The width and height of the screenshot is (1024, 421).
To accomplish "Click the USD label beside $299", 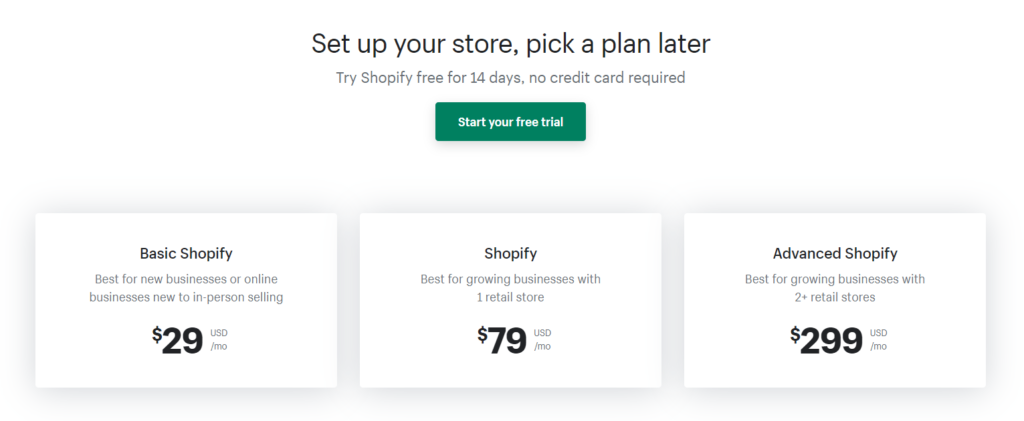I will (878, 333).
